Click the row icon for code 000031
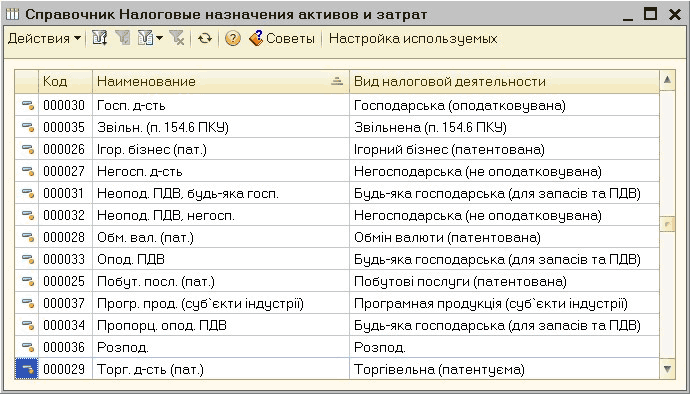690x394 pixels. click(28, 193)
